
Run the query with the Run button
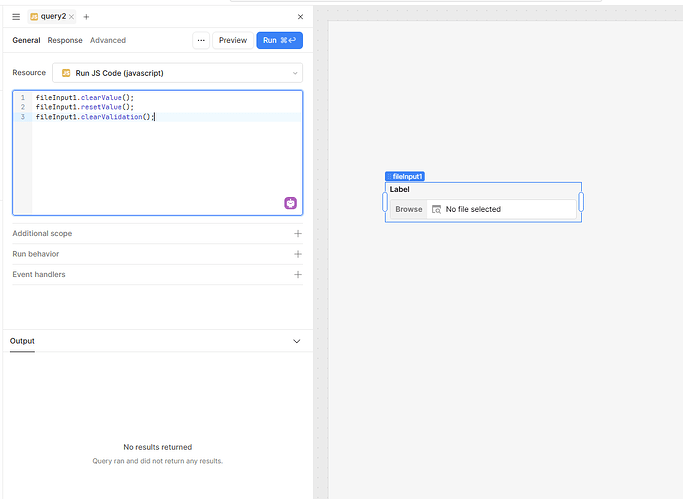pyautogui.click(x=279, y=40)
